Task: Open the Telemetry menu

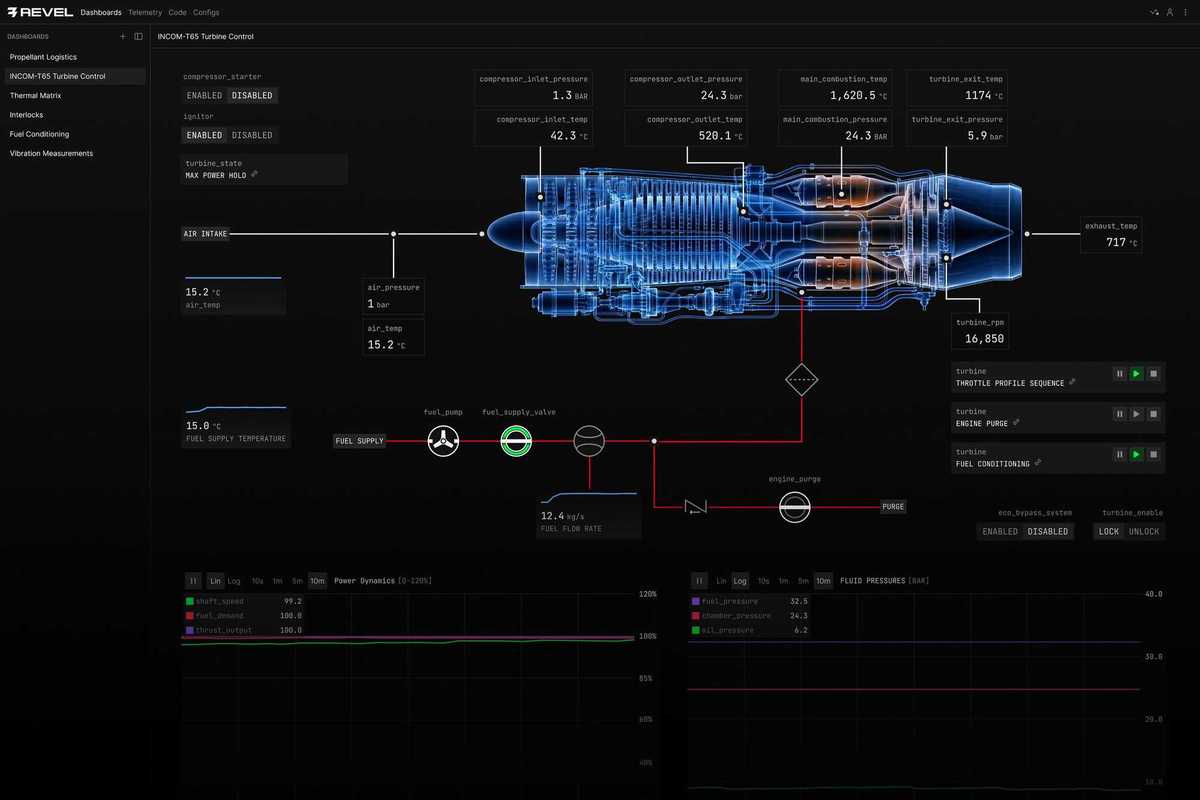Action: [145, 12]
